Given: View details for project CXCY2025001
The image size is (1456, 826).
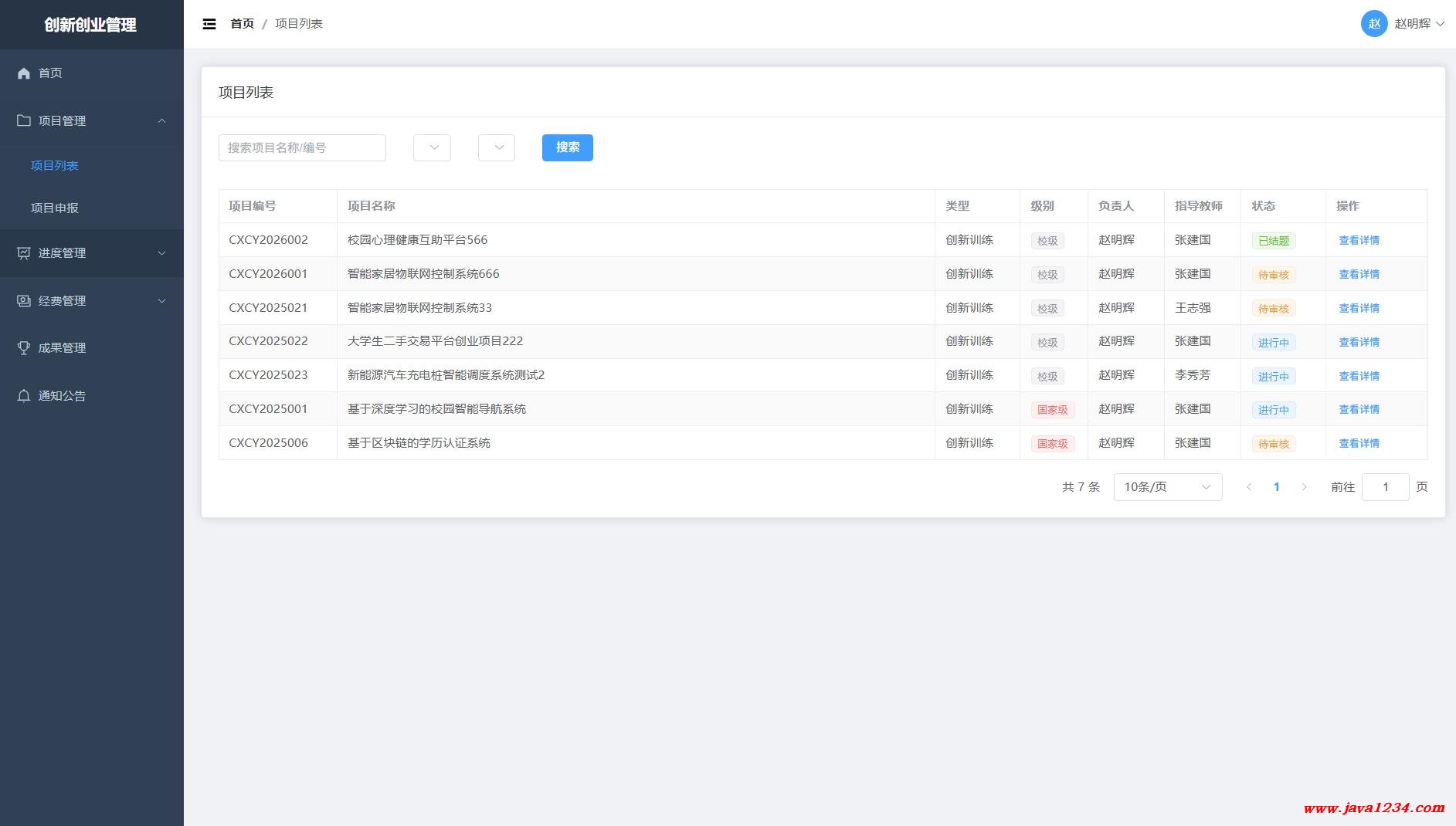Looking at the screenshot, I should (1359, 409).
